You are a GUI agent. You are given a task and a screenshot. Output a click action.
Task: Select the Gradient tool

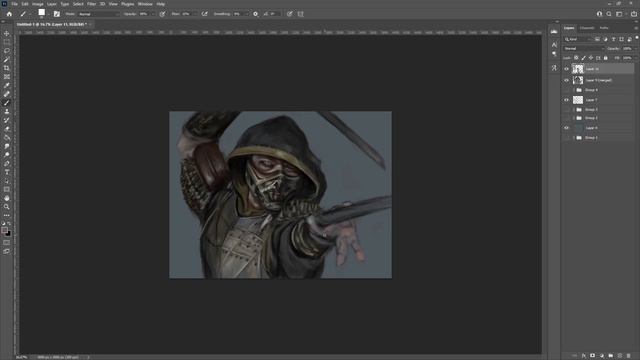pyautogui.click(x=7, y=138)
